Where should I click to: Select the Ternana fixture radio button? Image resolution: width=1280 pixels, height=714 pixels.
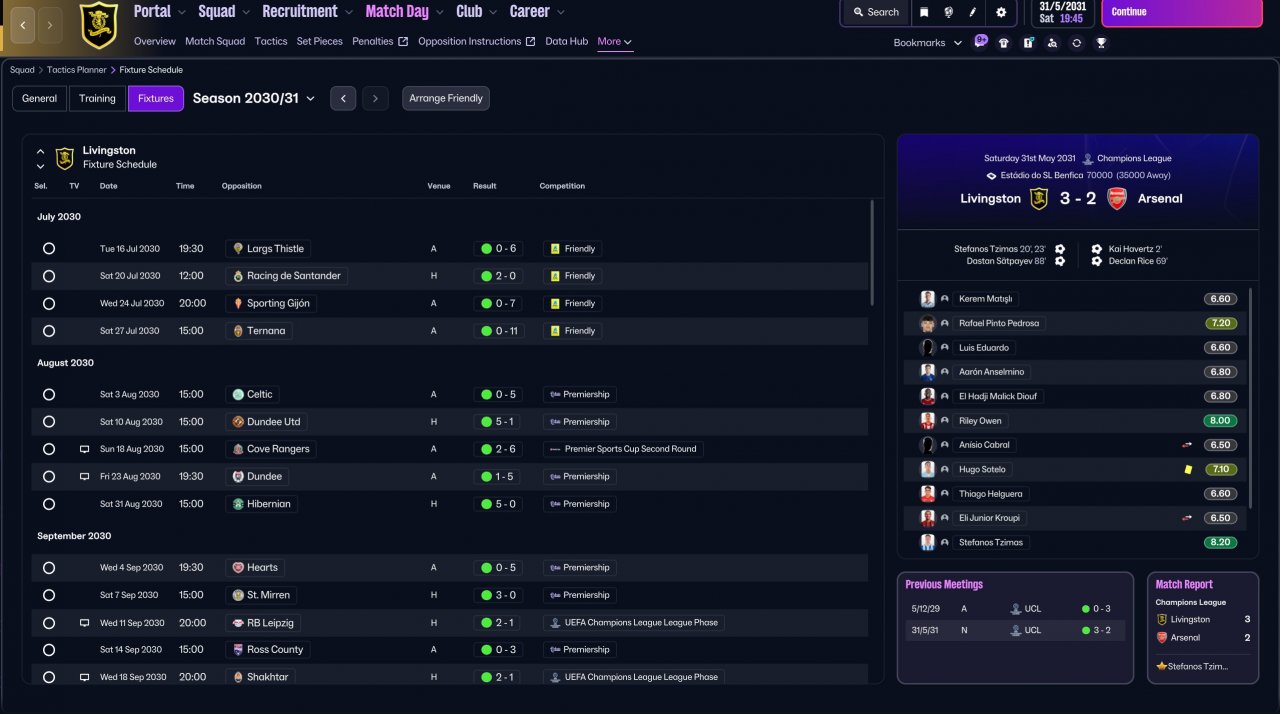point(49,331)
